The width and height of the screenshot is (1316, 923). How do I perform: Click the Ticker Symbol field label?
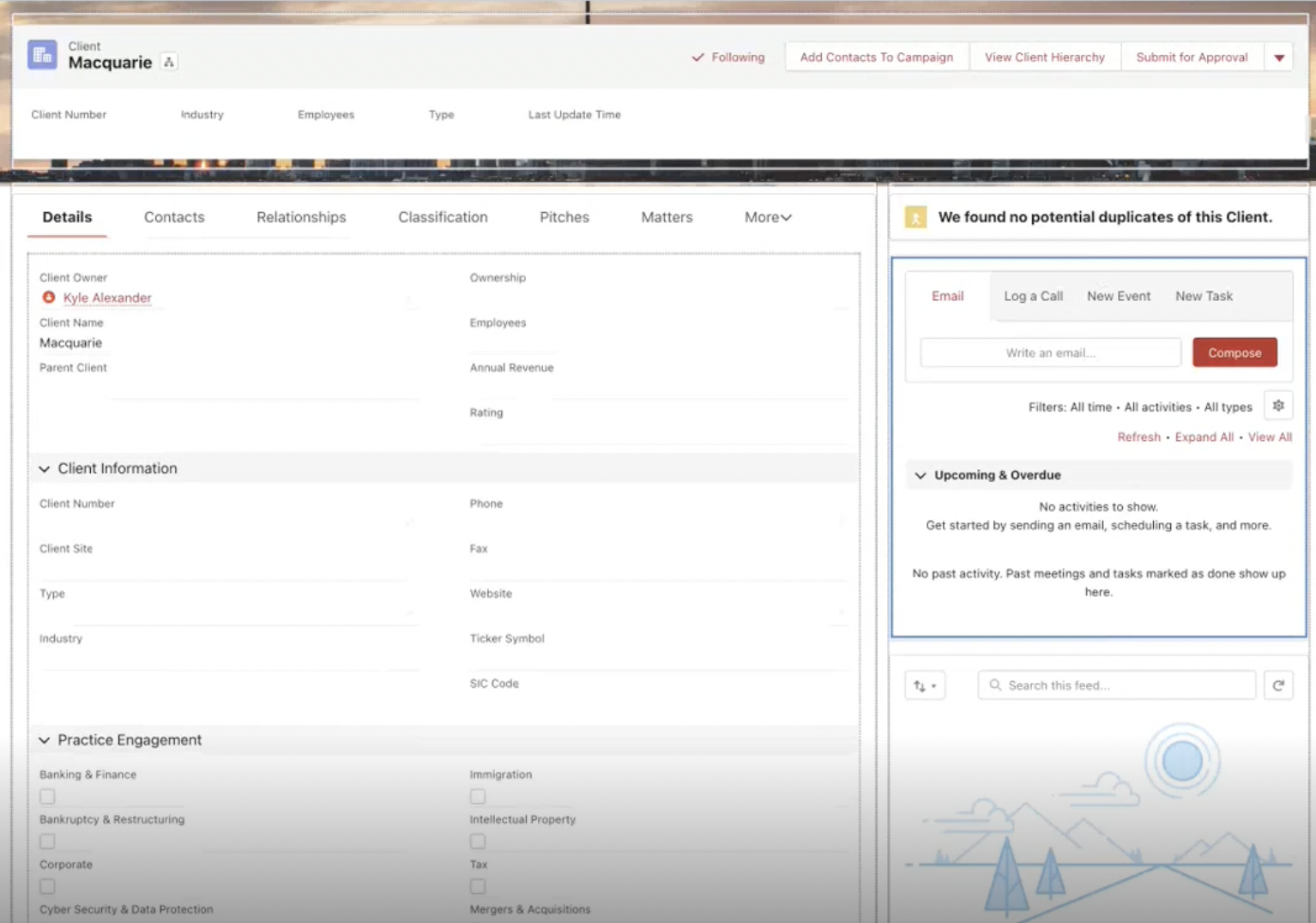pyautogui.click(x=507, y=639)
